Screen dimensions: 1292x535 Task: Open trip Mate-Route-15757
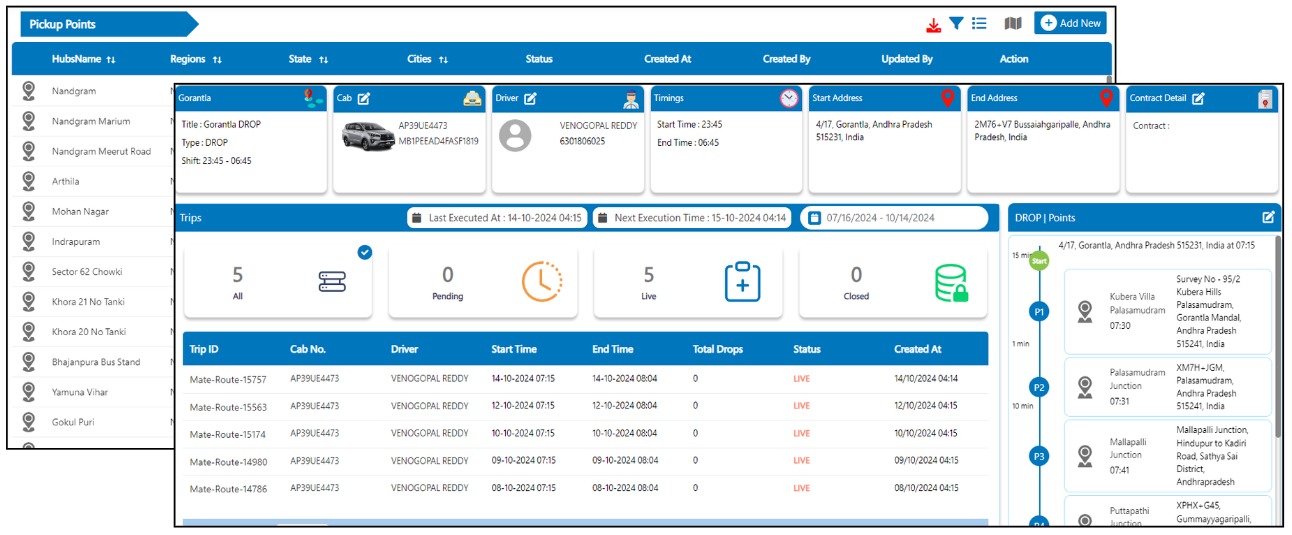[228, 379]
